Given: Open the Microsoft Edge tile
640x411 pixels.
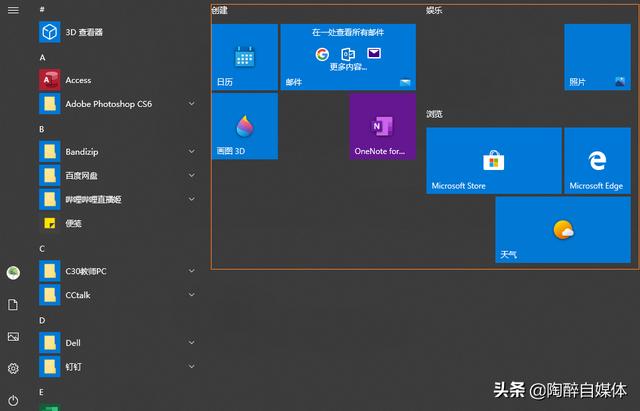Looking at the screenshot, I should pos(598,160).
